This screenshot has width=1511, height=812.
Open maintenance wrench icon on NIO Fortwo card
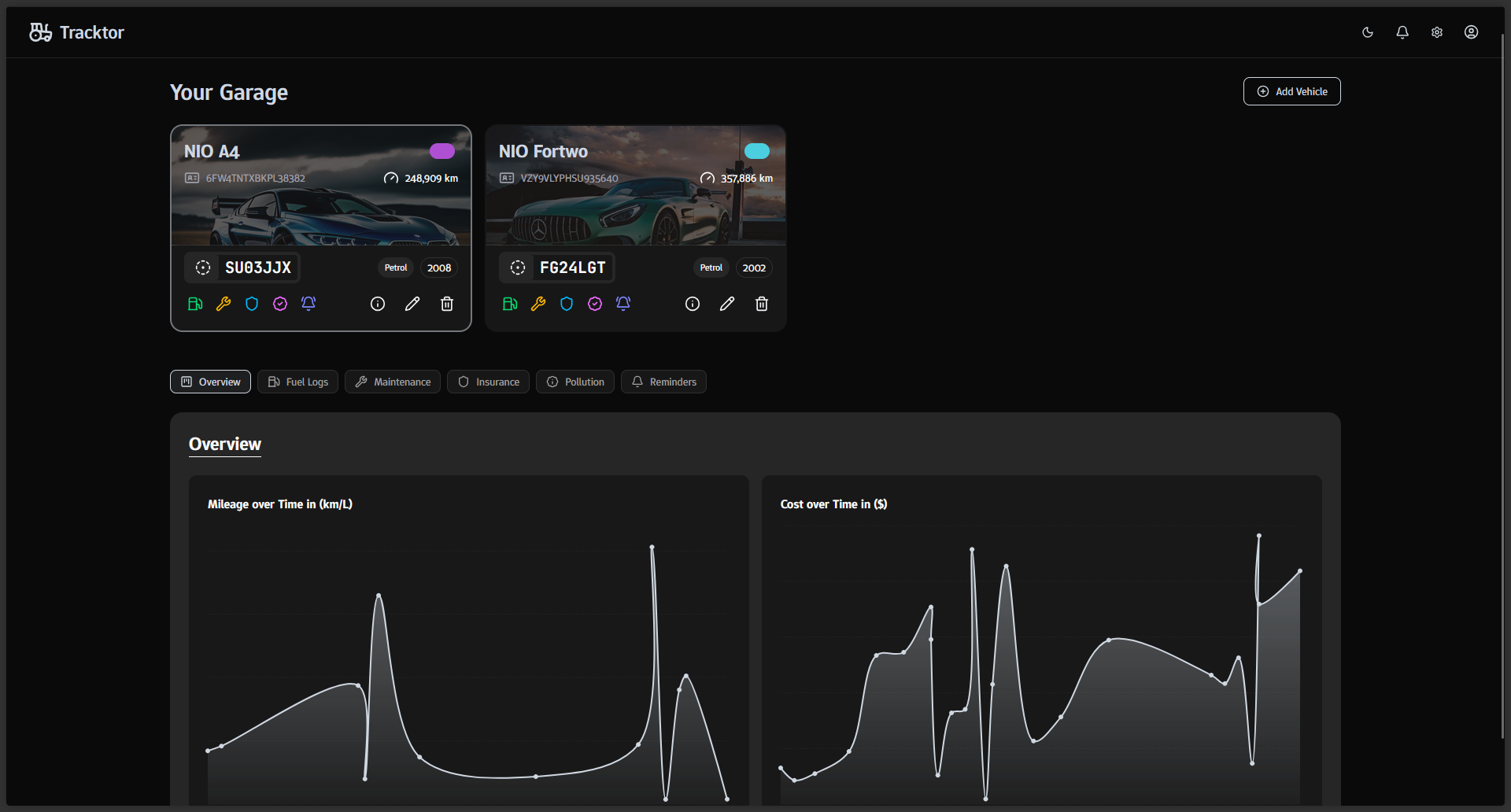coord(538,304)
